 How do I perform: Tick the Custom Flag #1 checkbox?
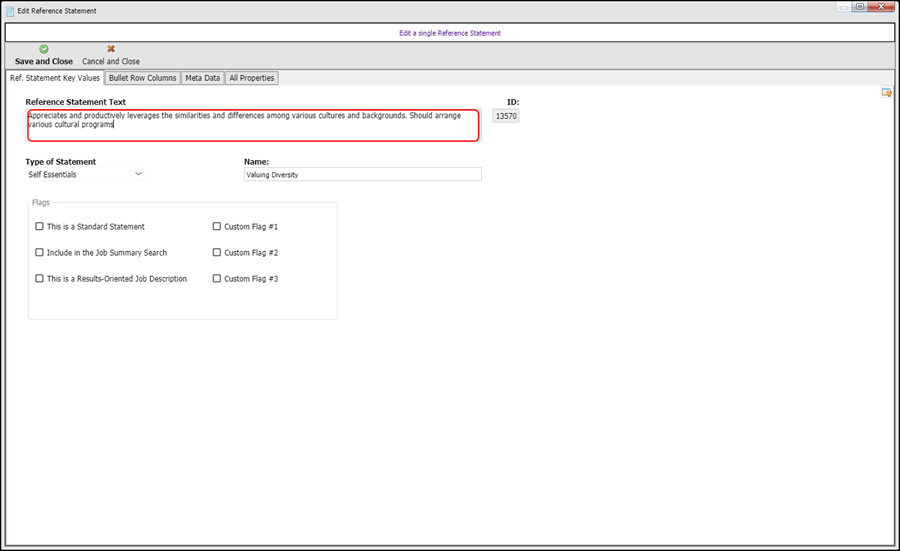coord(217,227)
